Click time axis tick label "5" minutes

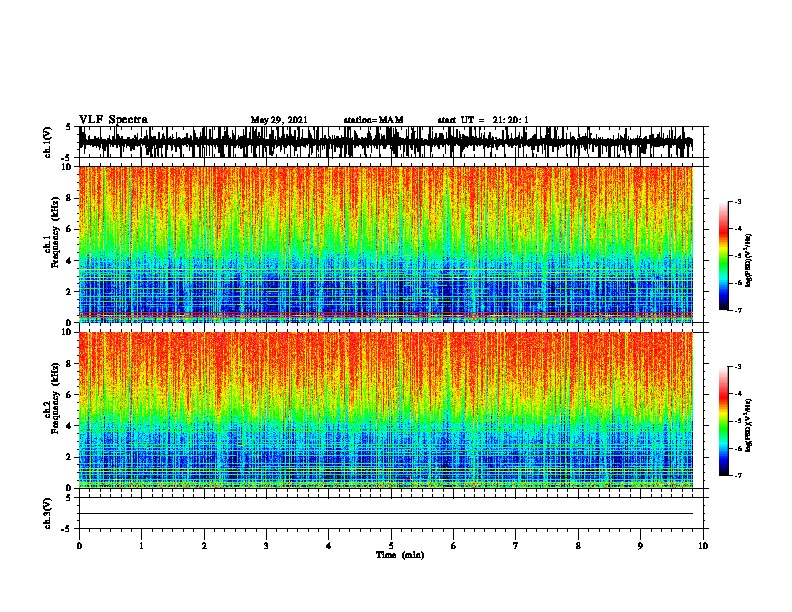[x=391, y=546]
